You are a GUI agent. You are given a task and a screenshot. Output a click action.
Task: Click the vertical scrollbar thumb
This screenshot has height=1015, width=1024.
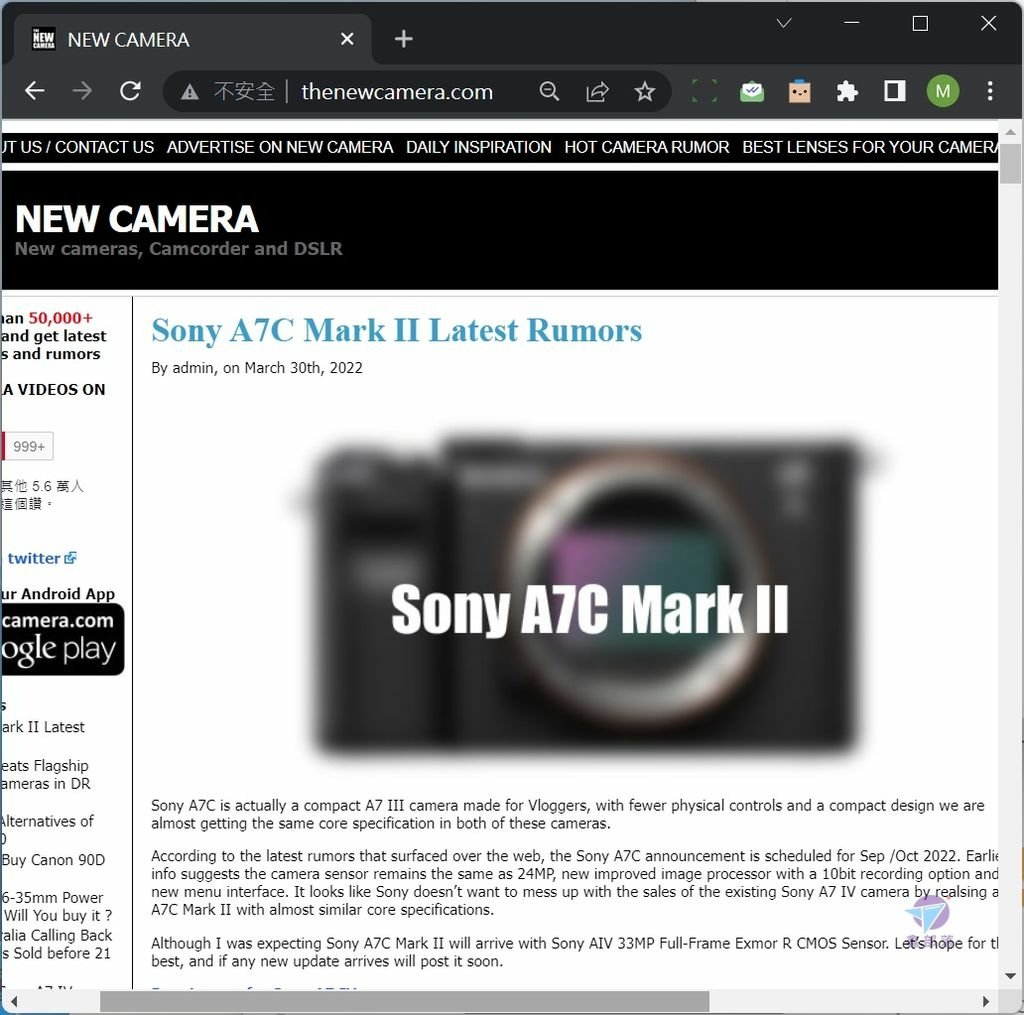coord(1010,164)
